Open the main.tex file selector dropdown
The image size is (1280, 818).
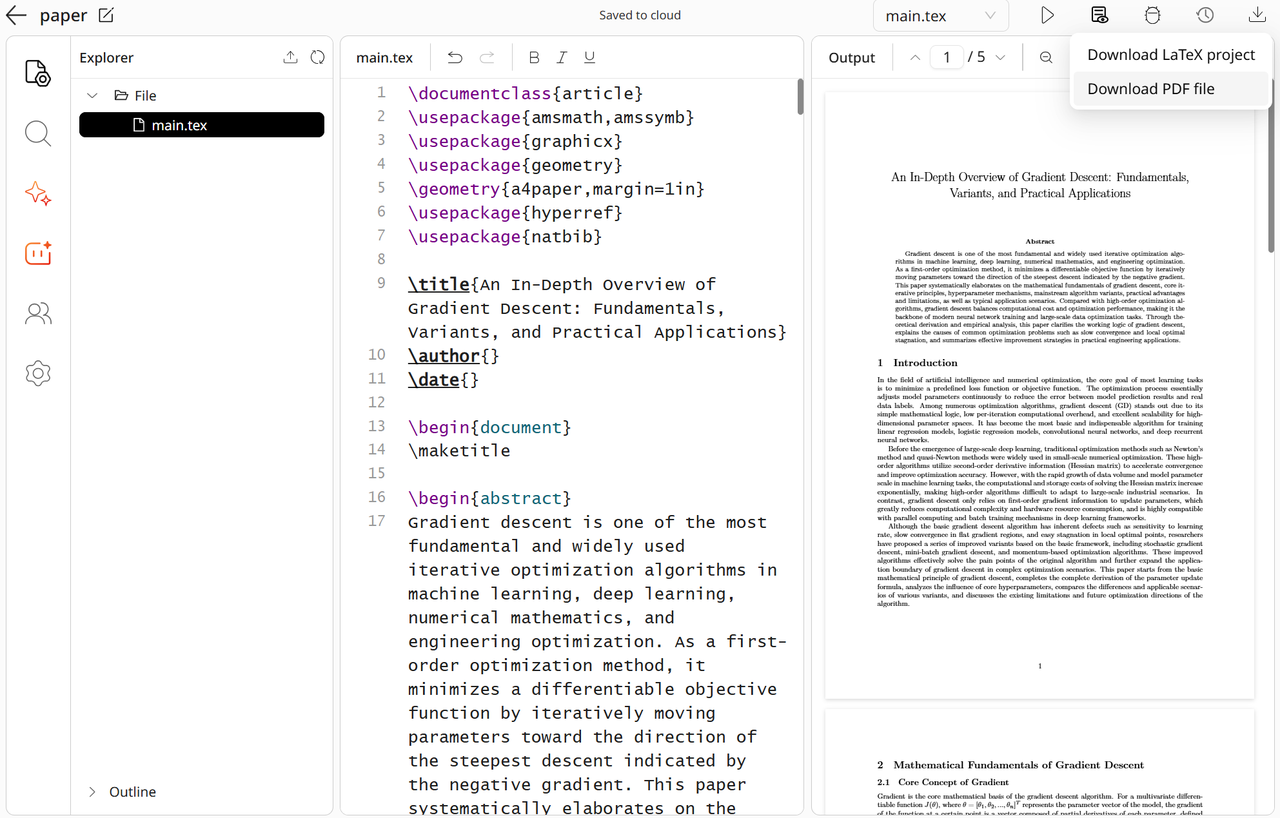pos(941,16)
